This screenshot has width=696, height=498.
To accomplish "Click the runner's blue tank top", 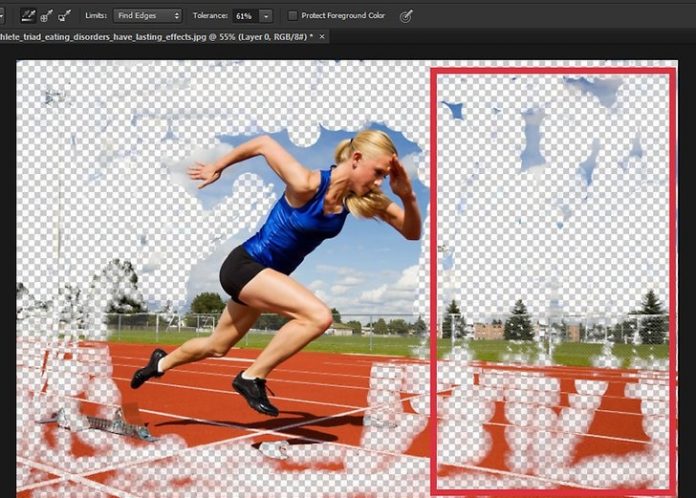I will click(290, 222).
